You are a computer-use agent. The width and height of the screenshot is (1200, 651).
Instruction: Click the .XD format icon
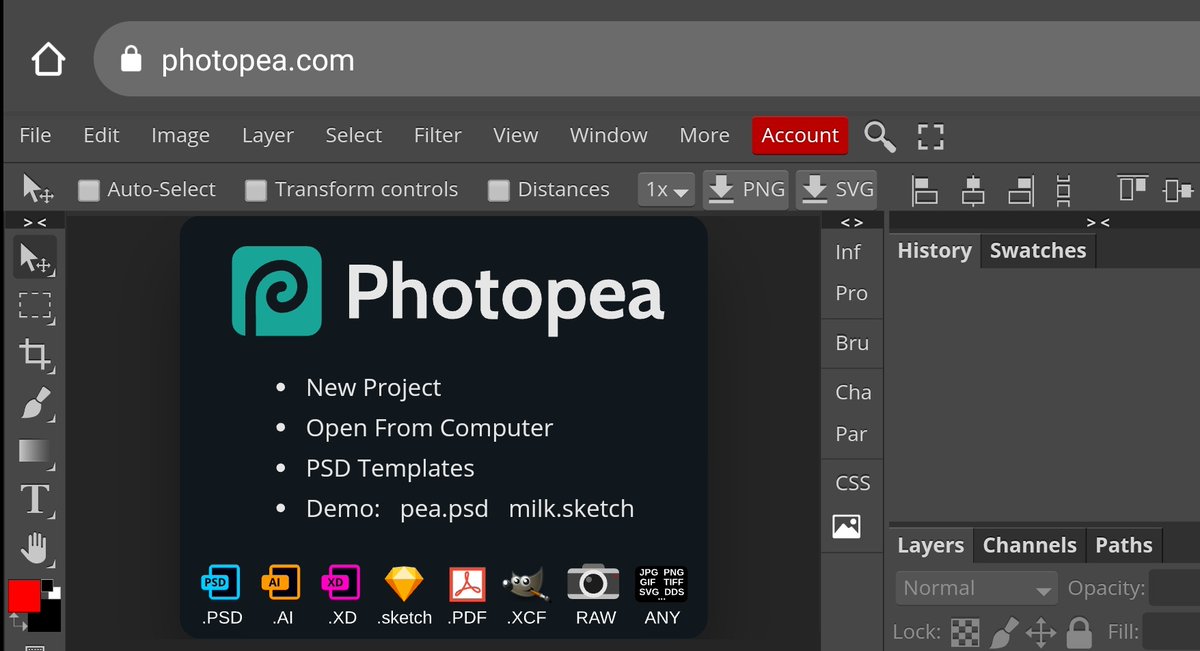341,582
